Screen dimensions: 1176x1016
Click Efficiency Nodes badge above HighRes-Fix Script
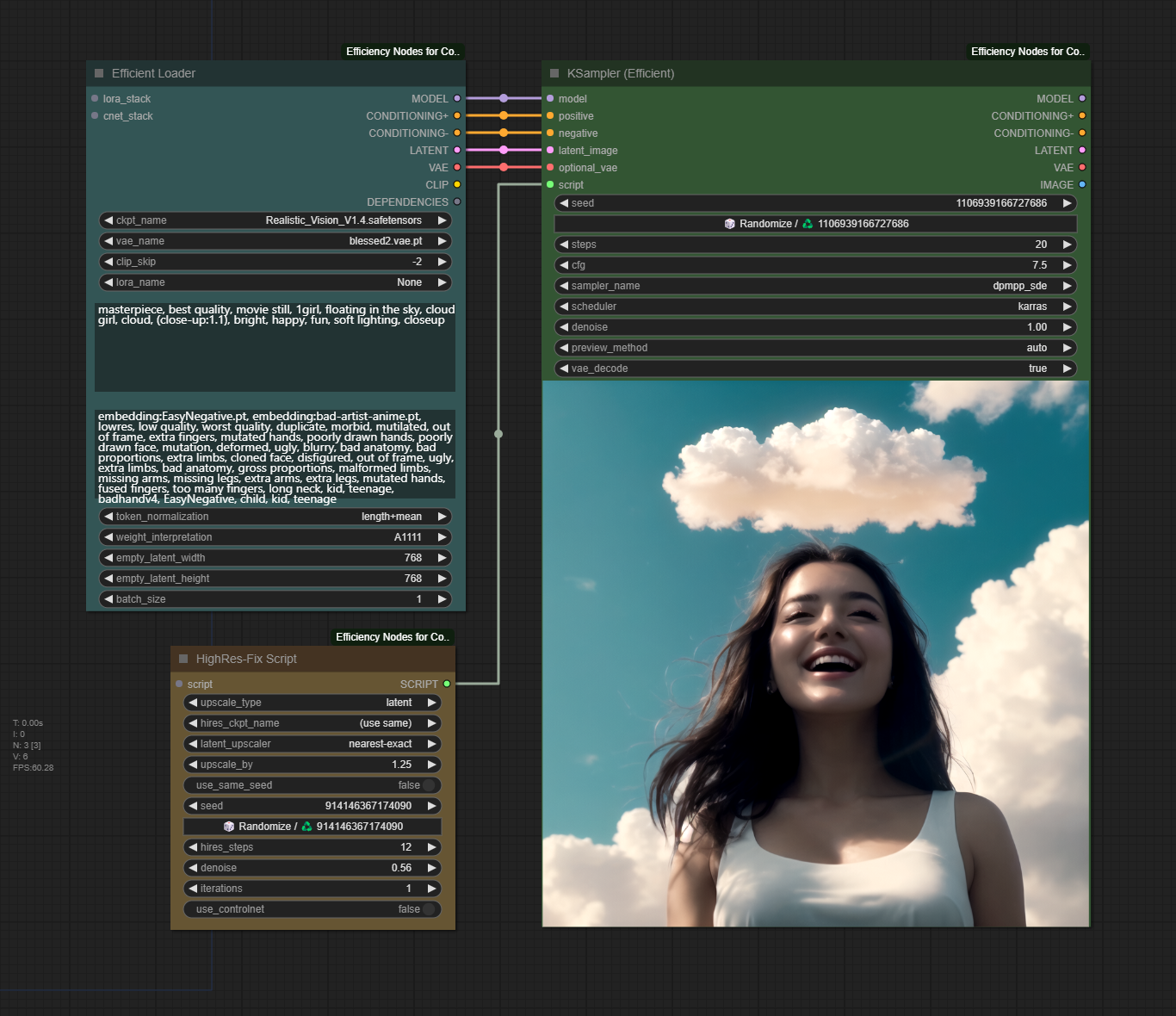(x=393, y=637)
